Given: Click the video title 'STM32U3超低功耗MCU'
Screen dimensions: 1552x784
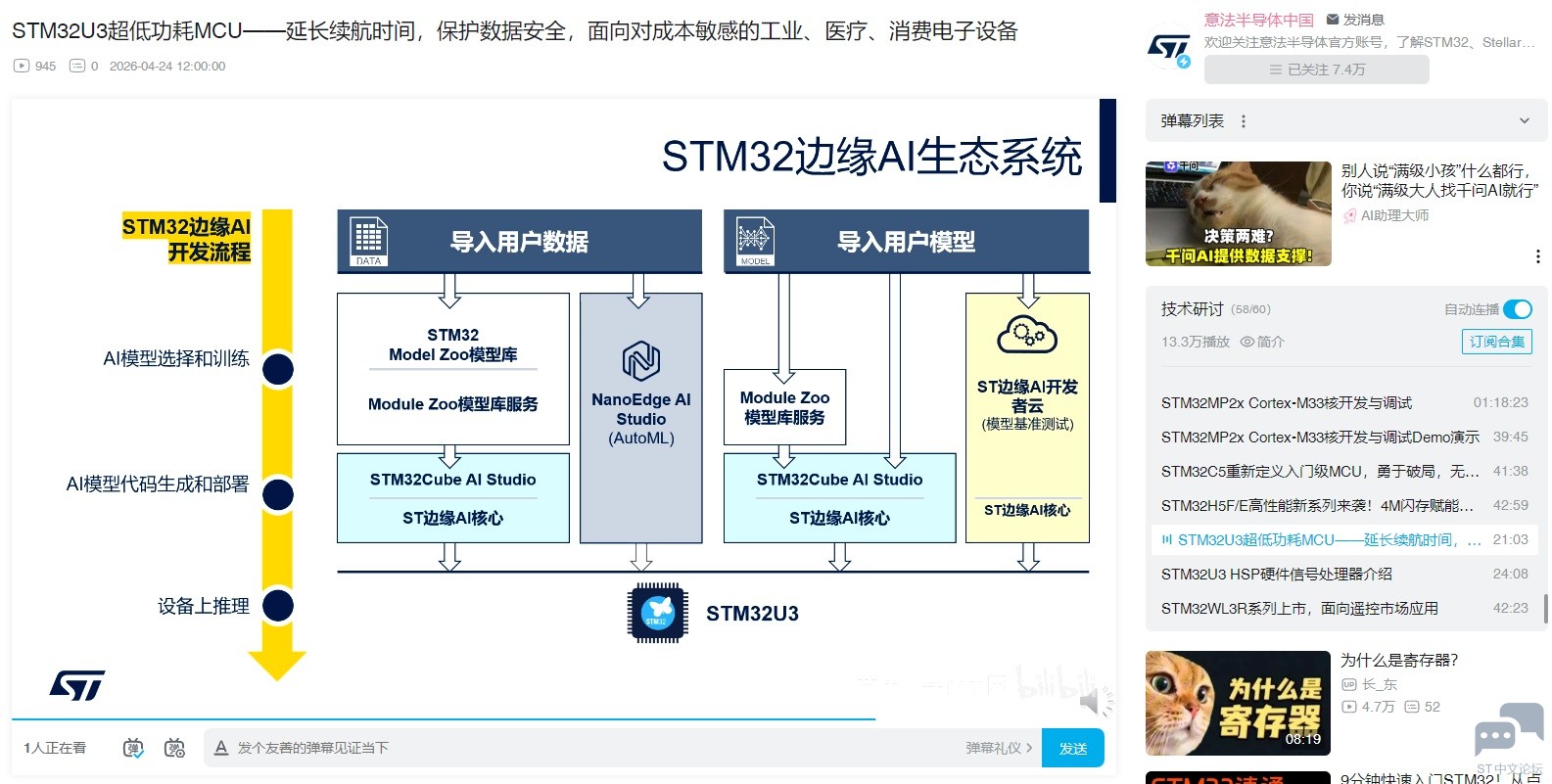Looking at the screenshot, I should click(x=514, y=31).
